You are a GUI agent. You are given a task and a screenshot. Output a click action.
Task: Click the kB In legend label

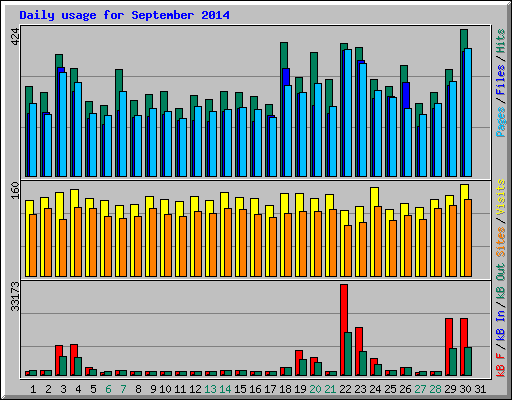501,326
